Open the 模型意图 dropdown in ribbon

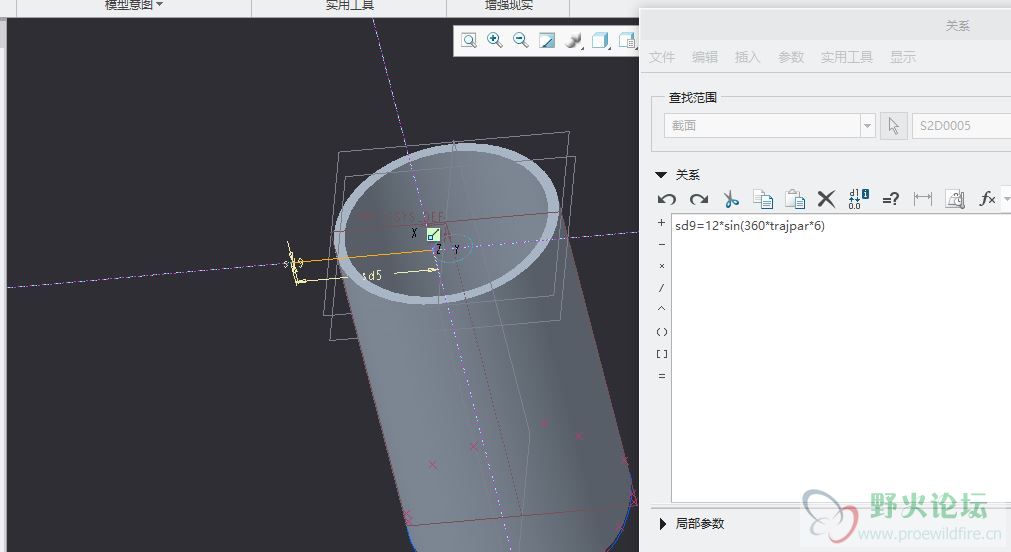[x=133, y=5]
